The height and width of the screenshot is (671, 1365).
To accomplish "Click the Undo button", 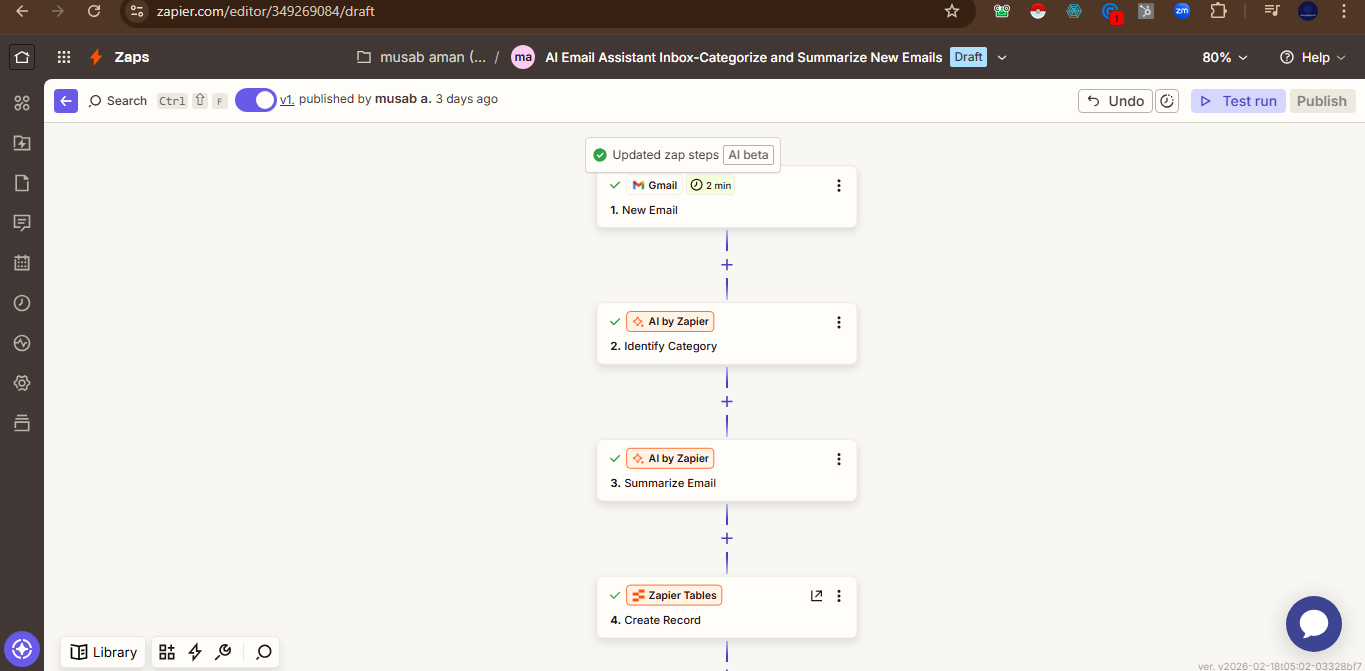I will pyautogui.click(x=1115, y=101).
